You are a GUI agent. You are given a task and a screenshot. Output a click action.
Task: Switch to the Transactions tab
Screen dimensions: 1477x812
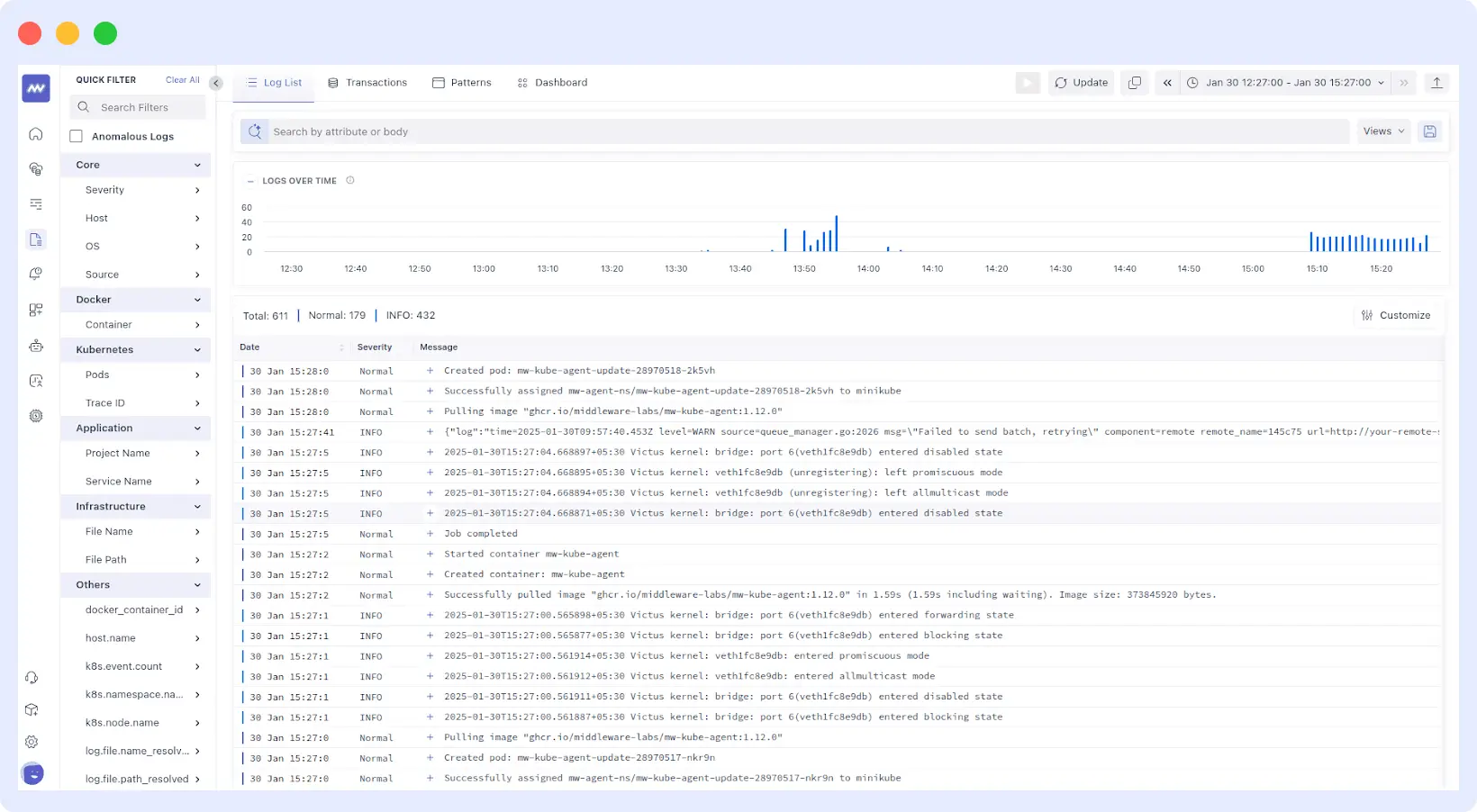(x=368, y=82)
